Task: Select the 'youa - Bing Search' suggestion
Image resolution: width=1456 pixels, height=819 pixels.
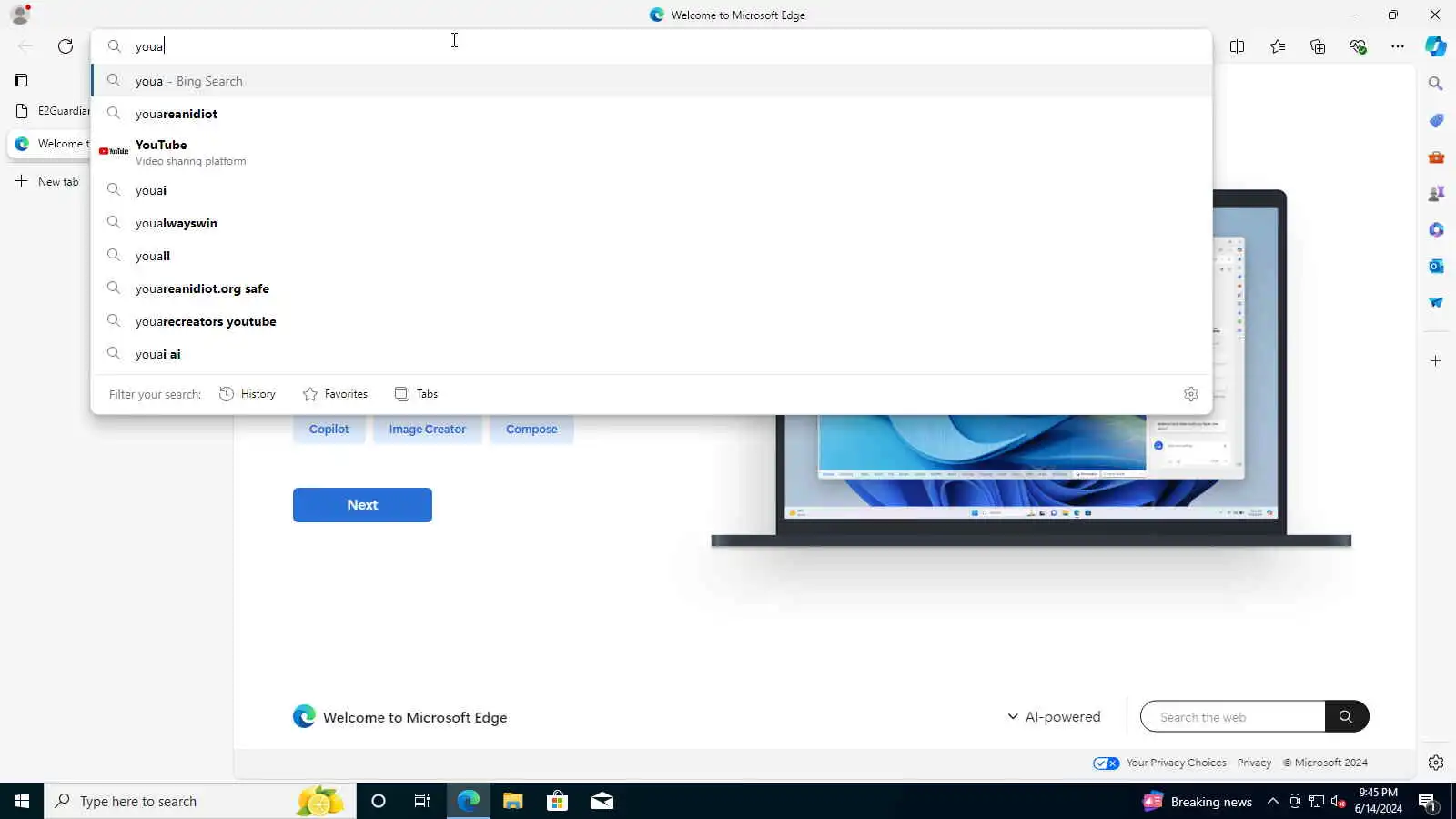Action: click(x=652, y=81)
